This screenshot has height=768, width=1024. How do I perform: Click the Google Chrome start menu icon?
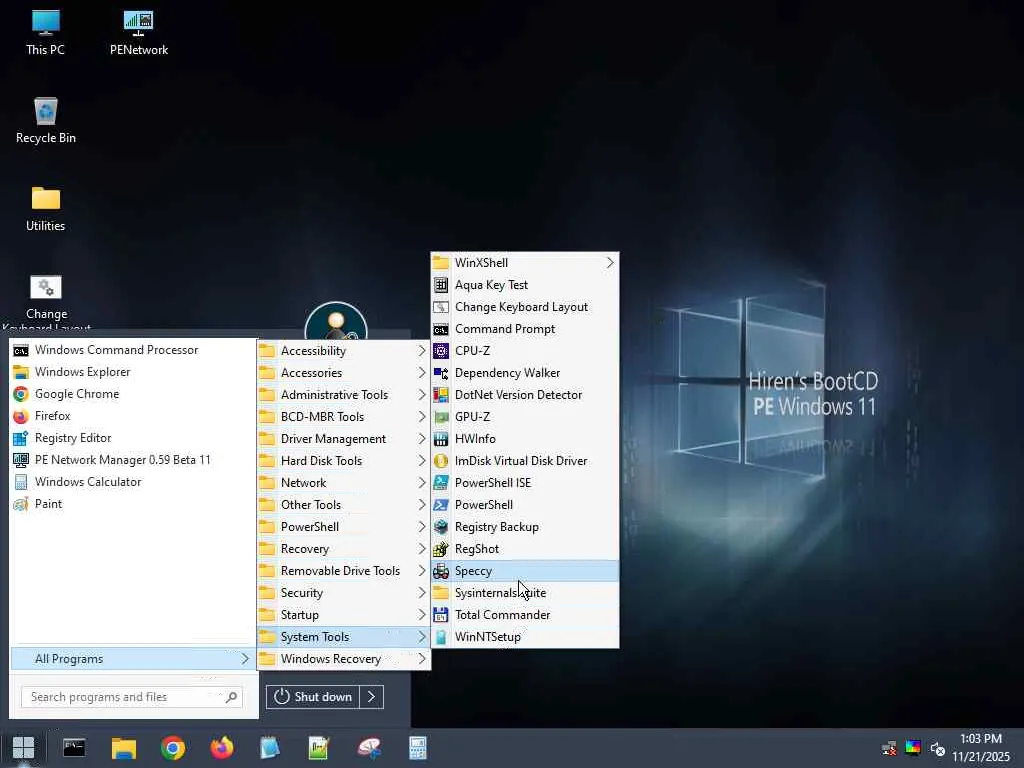[21, 394]
